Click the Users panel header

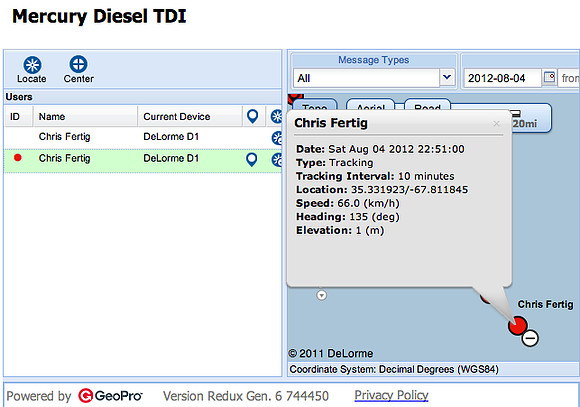[143, 97]
